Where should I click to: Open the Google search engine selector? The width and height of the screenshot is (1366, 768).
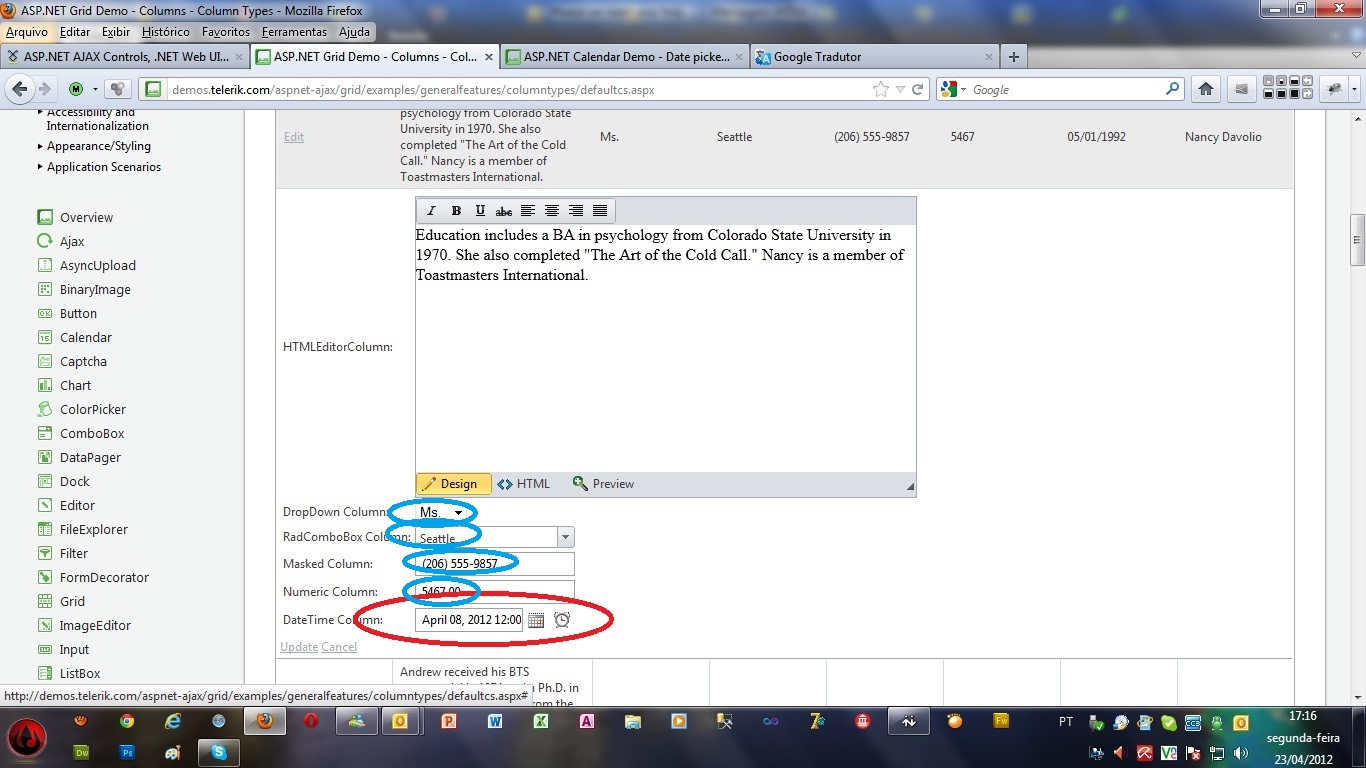[953, 89]
